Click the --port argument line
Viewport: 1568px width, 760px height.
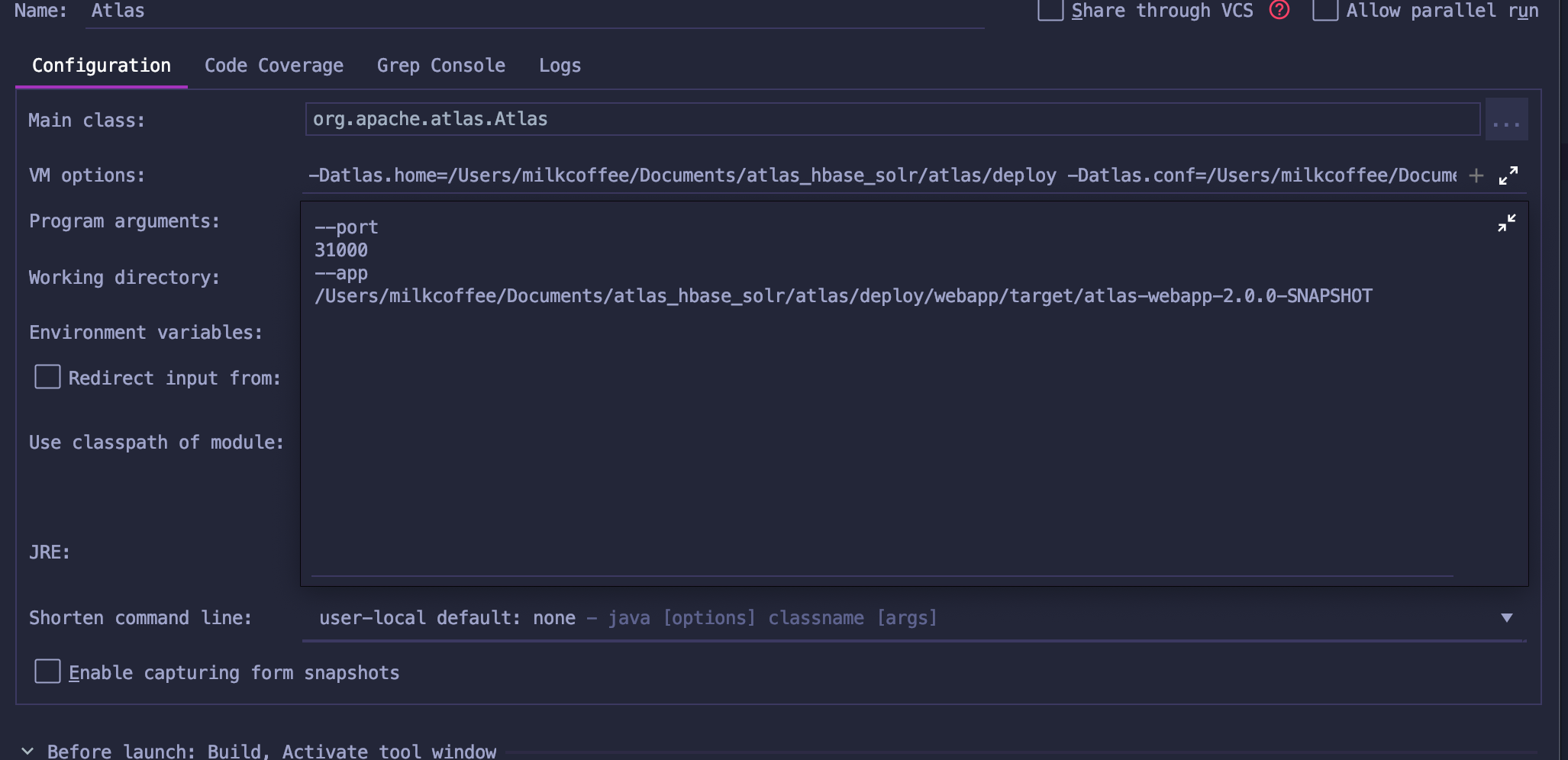347,227
